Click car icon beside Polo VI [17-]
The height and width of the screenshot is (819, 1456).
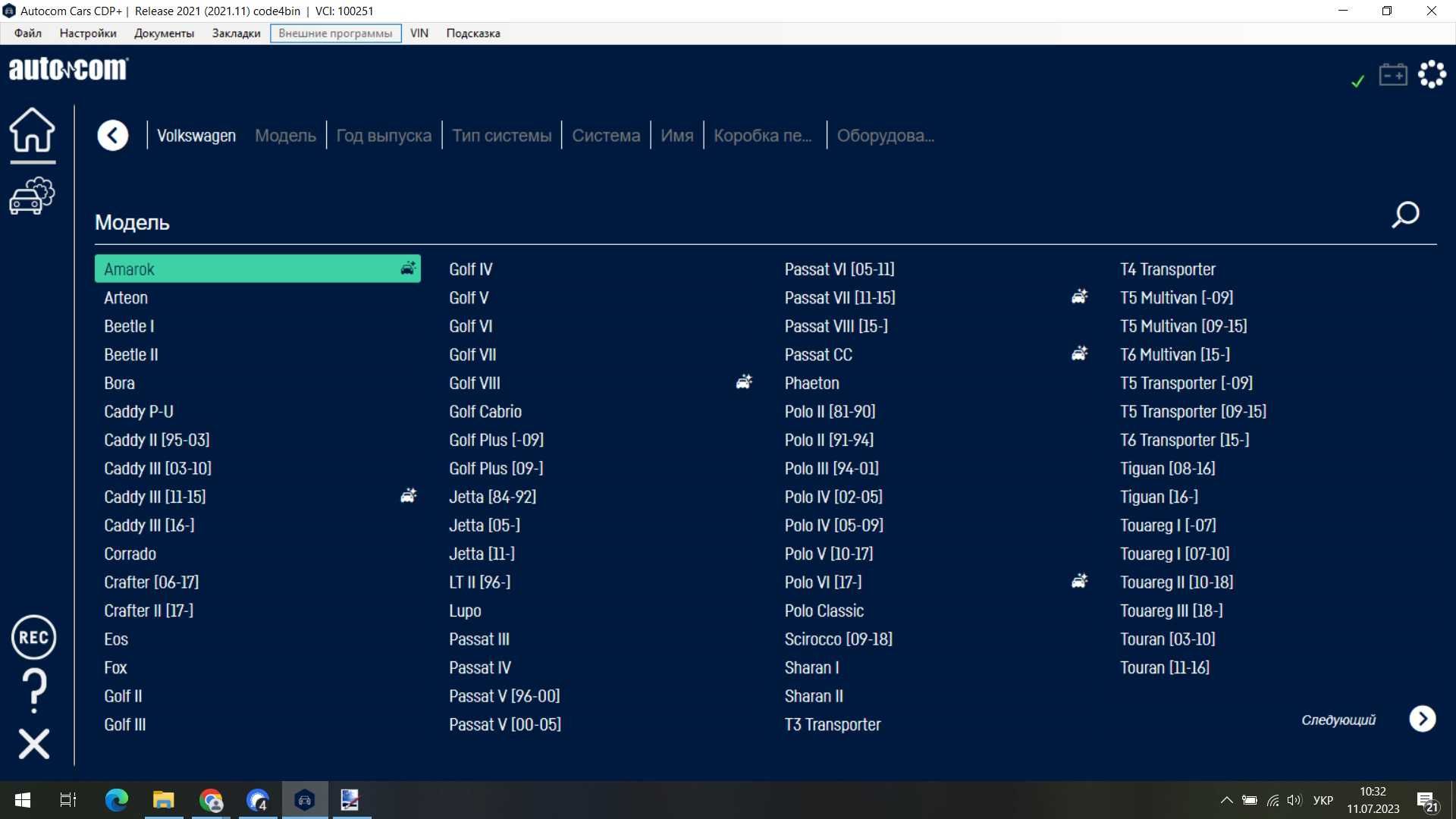pos(1079,581)
